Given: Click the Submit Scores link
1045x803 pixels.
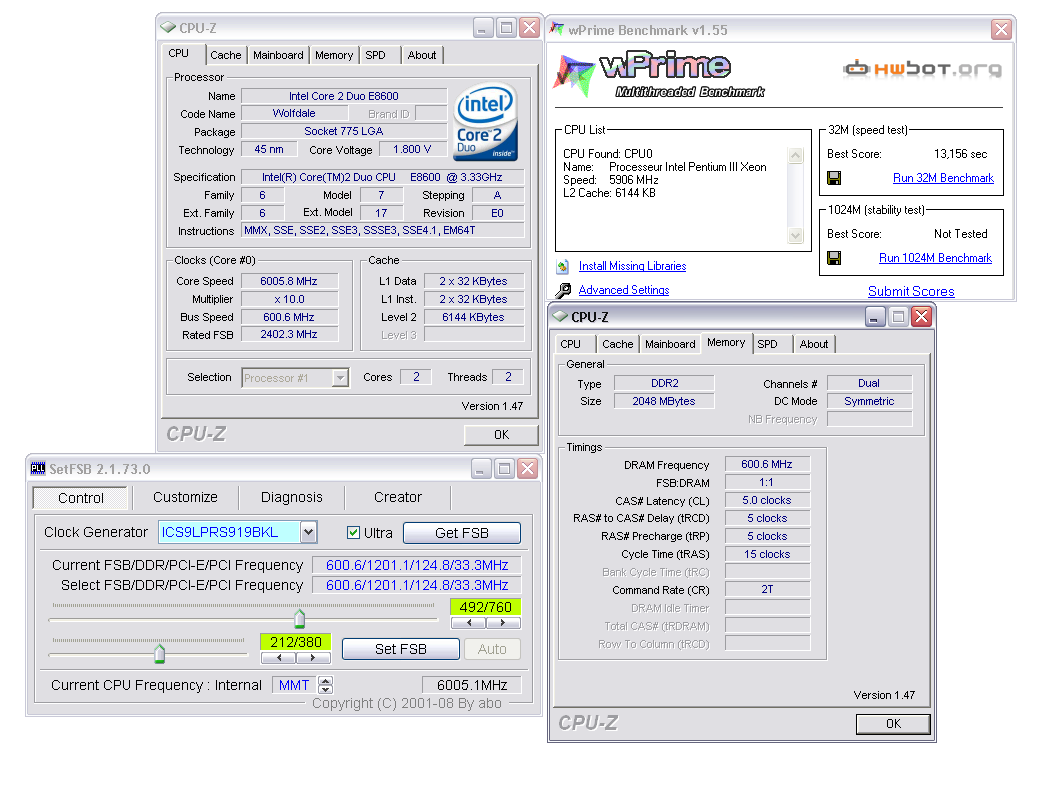Looking at the screenshot, I should [911, 291].
